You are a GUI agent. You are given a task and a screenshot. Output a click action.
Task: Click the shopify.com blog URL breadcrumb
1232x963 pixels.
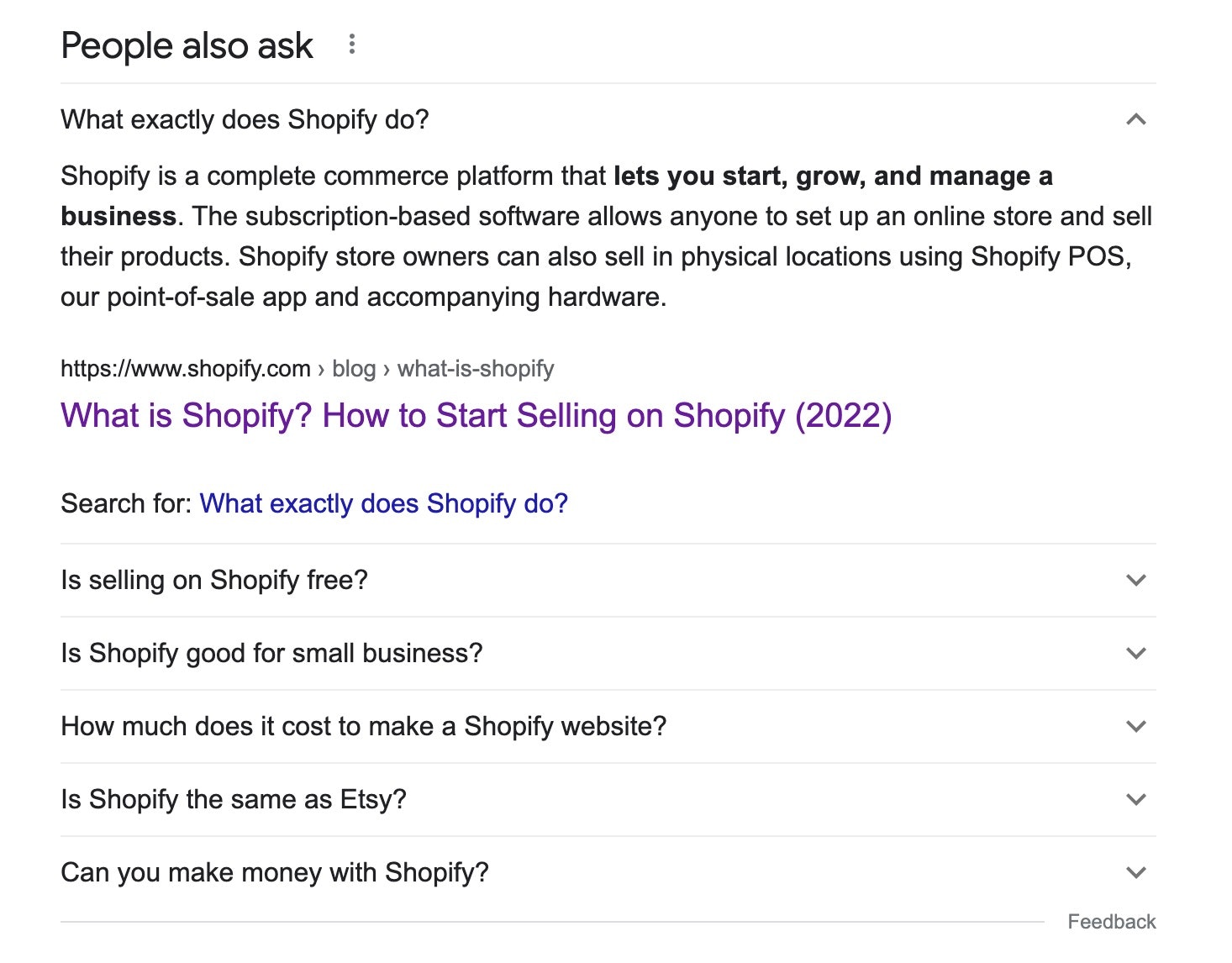[307, 369]
